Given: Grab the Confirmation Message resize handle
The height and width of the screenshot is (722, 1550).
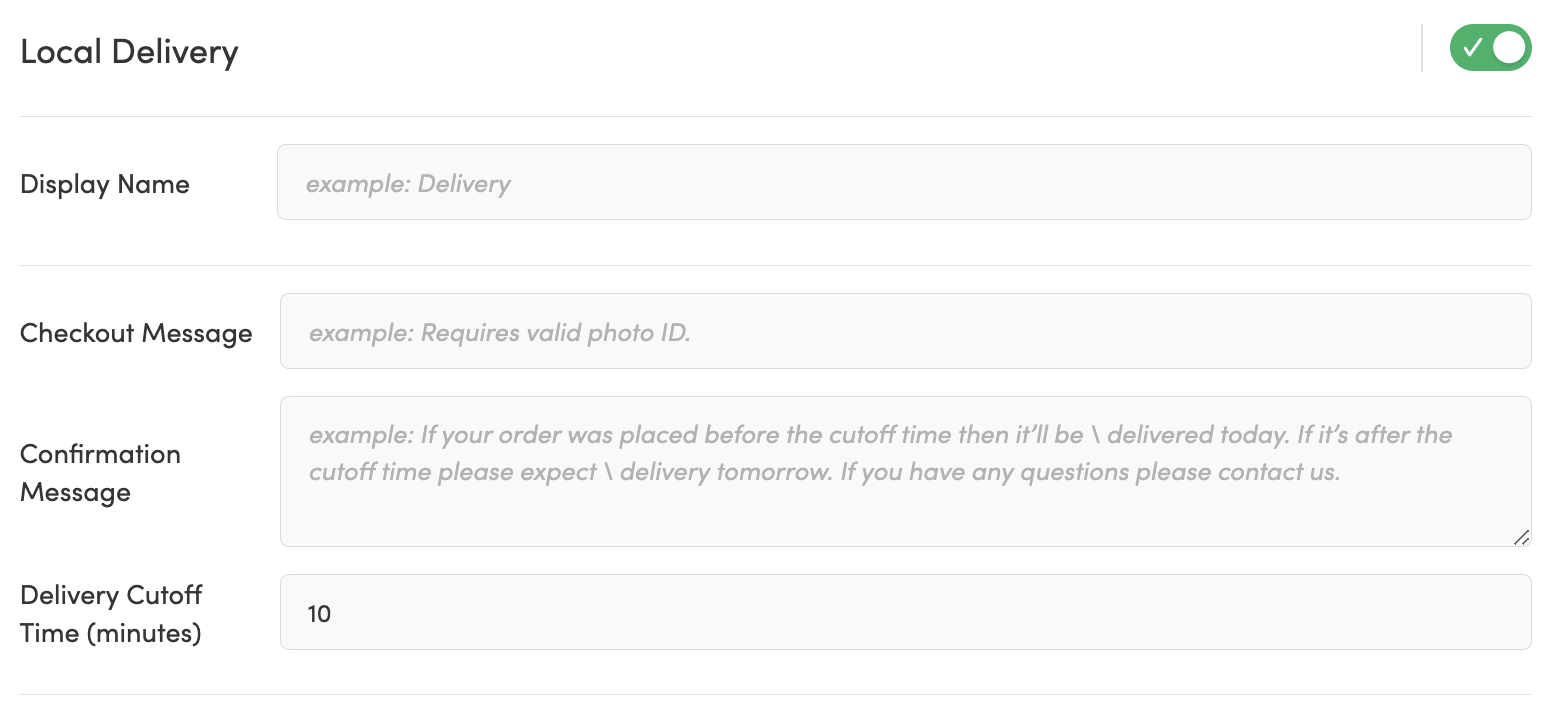Looking at the screenshot, I should click(1521, 537).
